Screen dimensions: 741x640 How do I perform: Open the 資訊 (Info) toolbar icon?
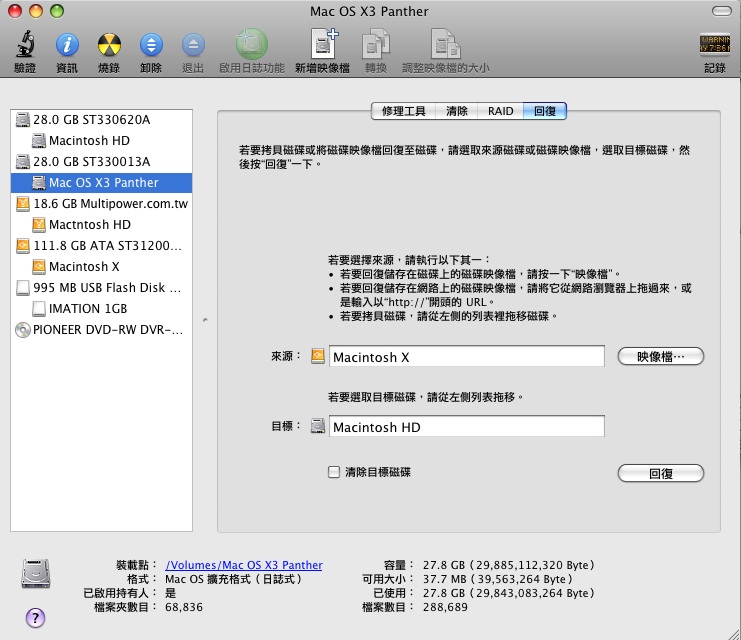click(x=67, y=45)
